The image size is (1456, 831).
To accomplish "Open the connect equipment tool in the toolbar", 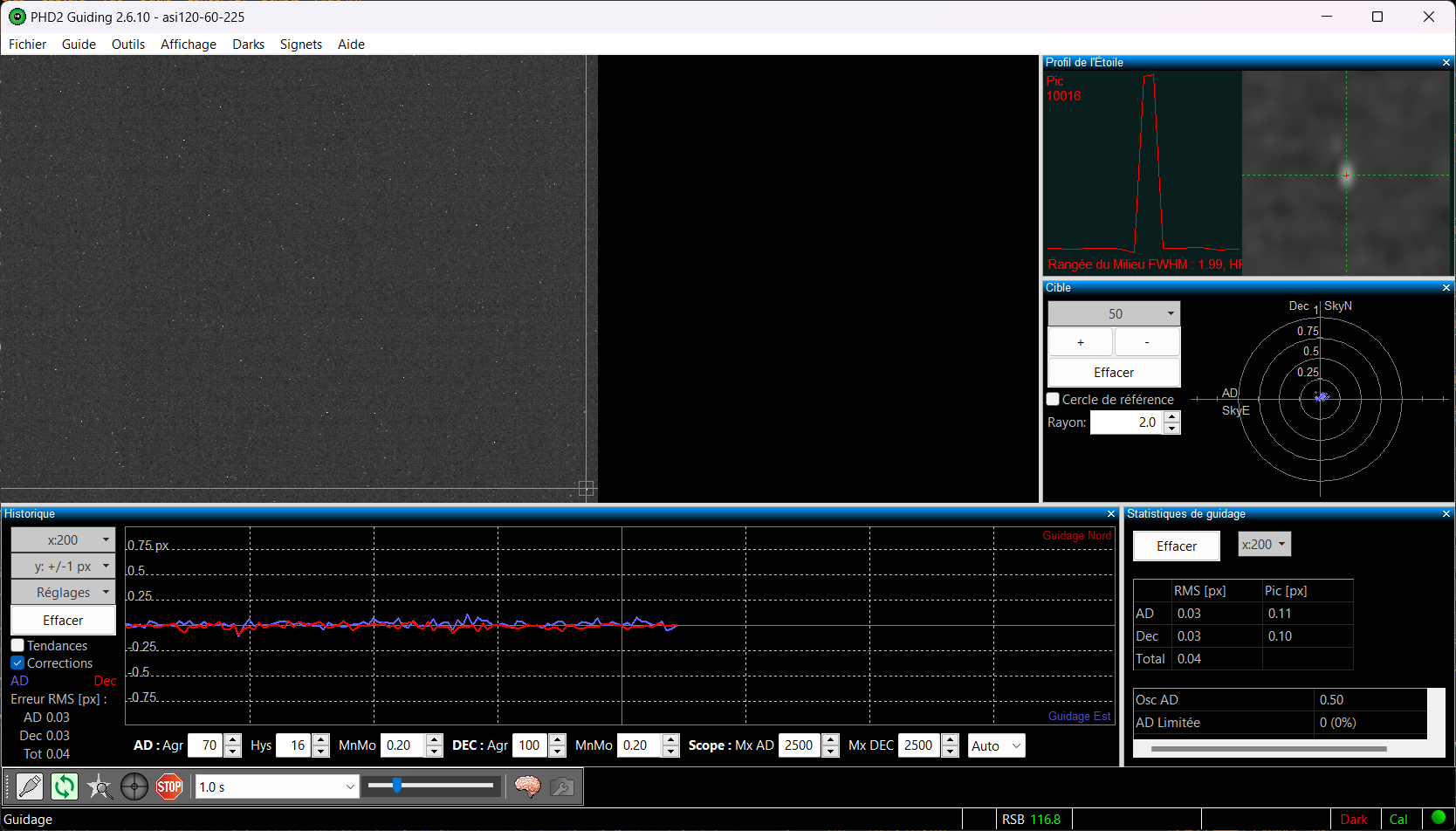I will 30,786.
